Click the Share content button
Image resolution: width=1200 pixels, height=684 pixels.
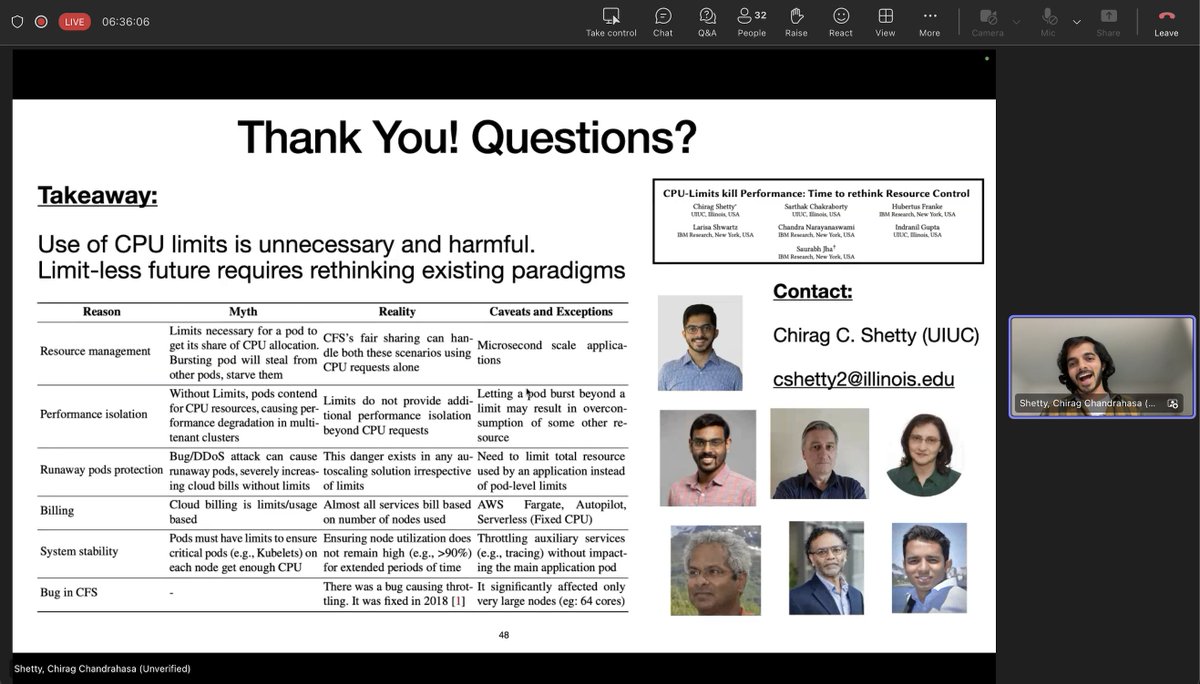(1108, 22)
